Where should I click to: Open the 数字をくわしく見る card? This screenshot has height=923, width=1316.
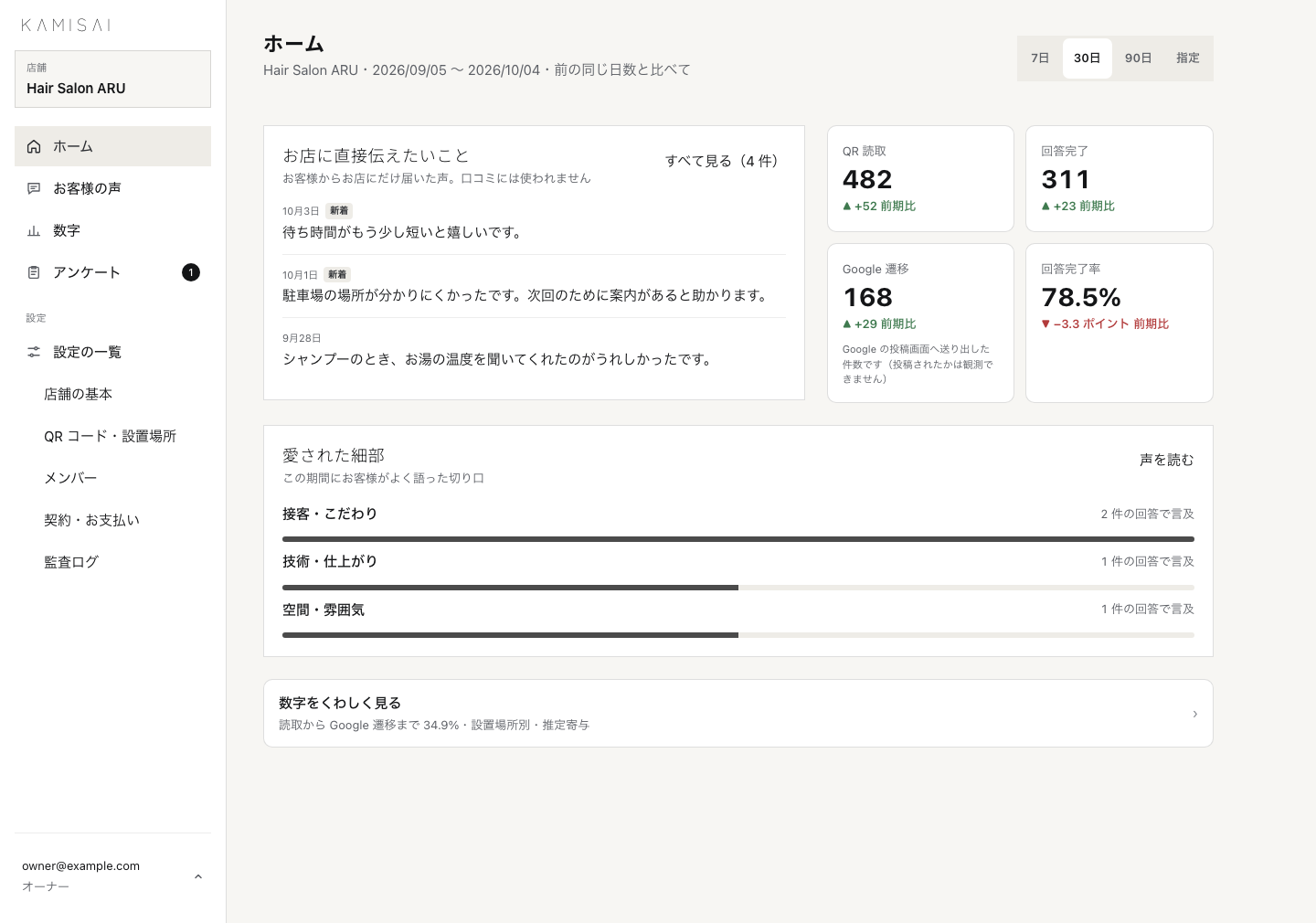click(738, 713)
